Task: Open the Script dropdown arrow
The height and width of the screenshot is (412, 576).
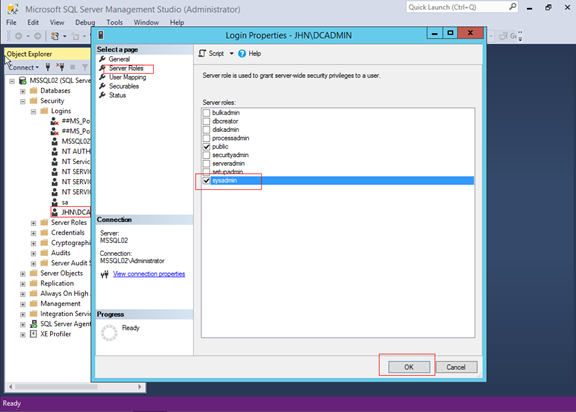Action: pyautogui.click(x=231, y=54)
